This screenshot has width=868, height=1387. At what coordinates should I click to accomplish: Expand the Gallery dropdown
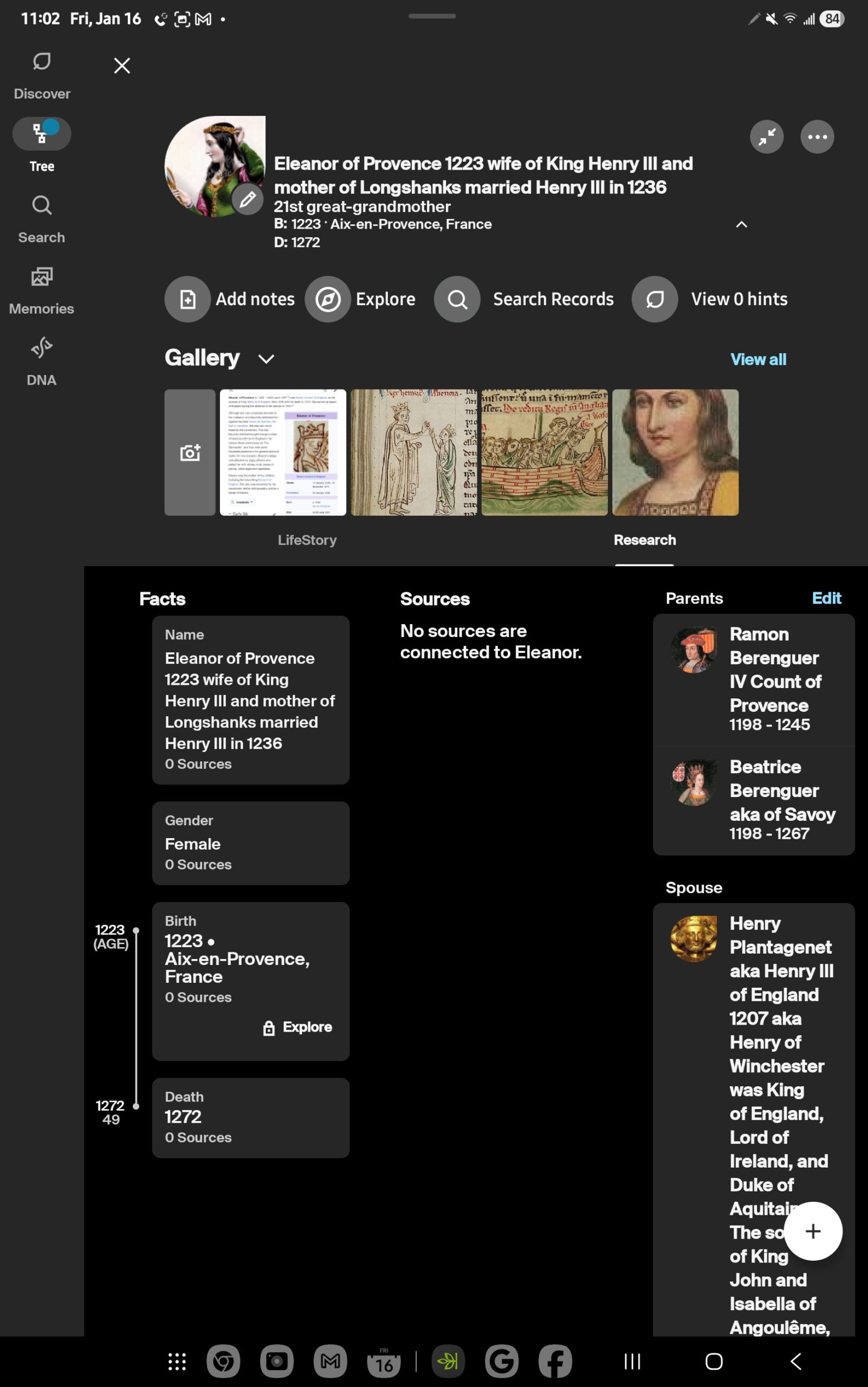(x=266, y=359)
